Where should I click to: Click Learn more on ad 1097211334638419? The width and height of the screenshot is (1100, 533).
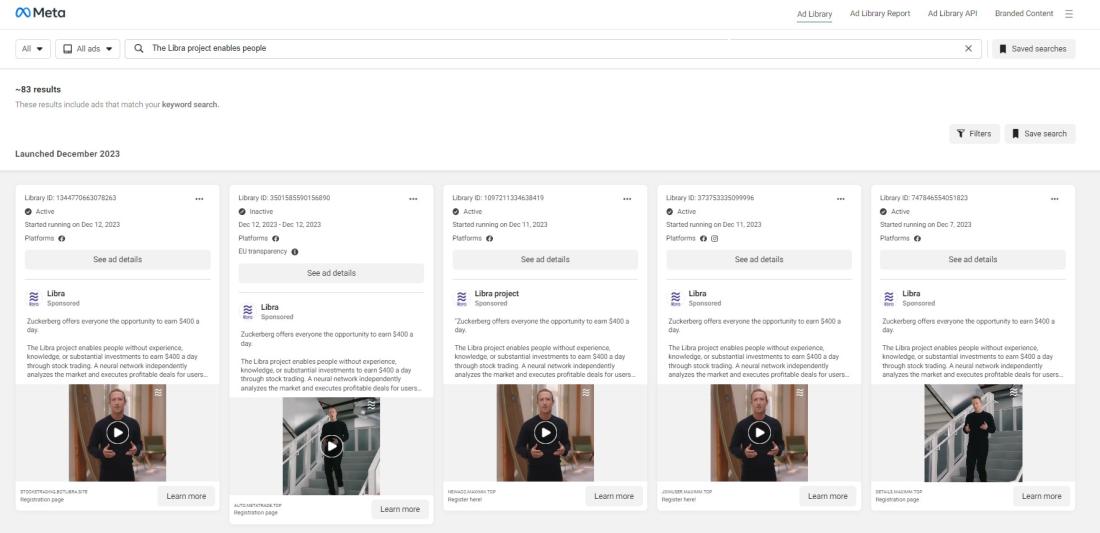click(614, 496)
